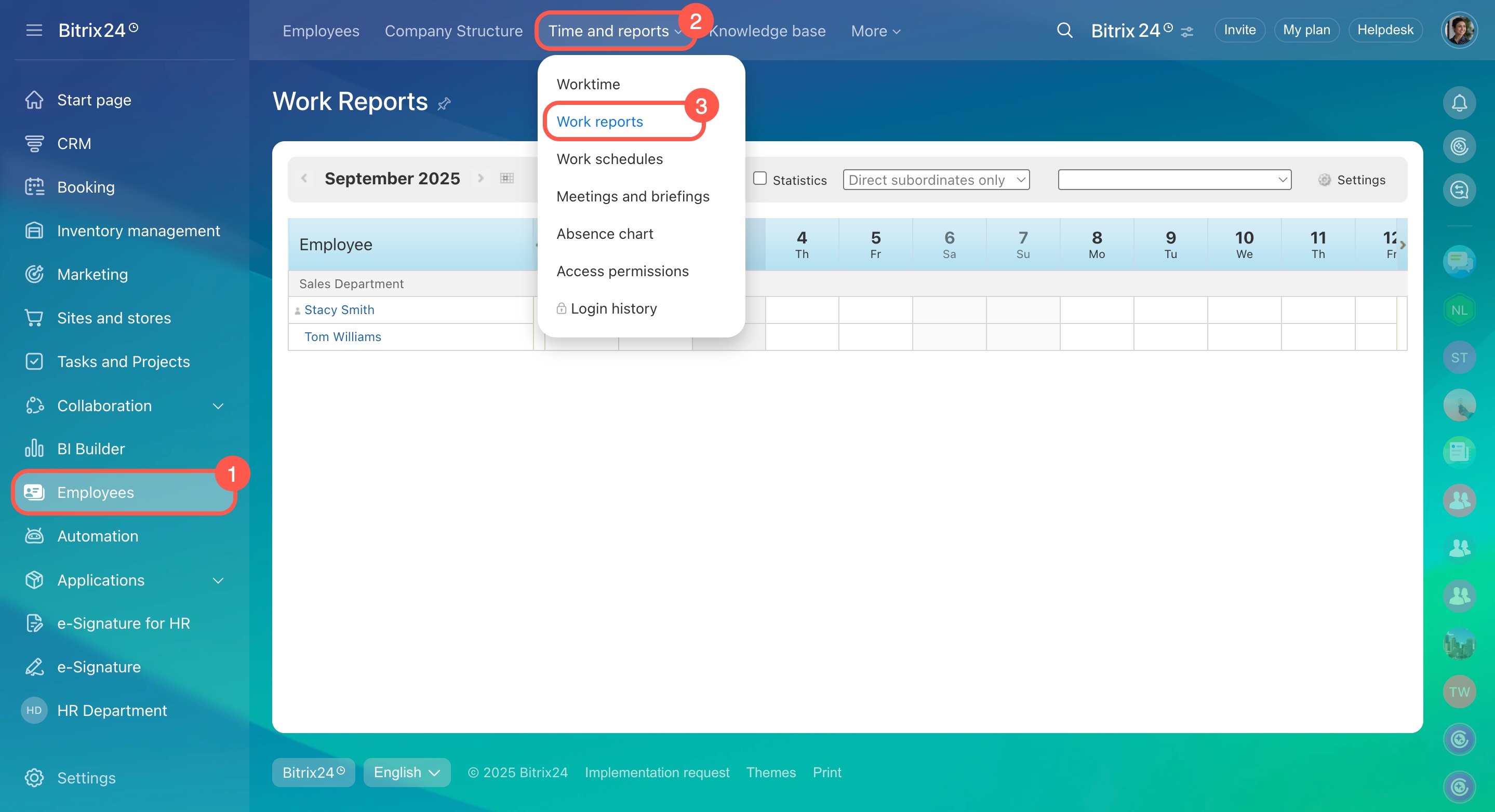
Task: Open Start page from sidebar
Action: [x=94, y=100]
